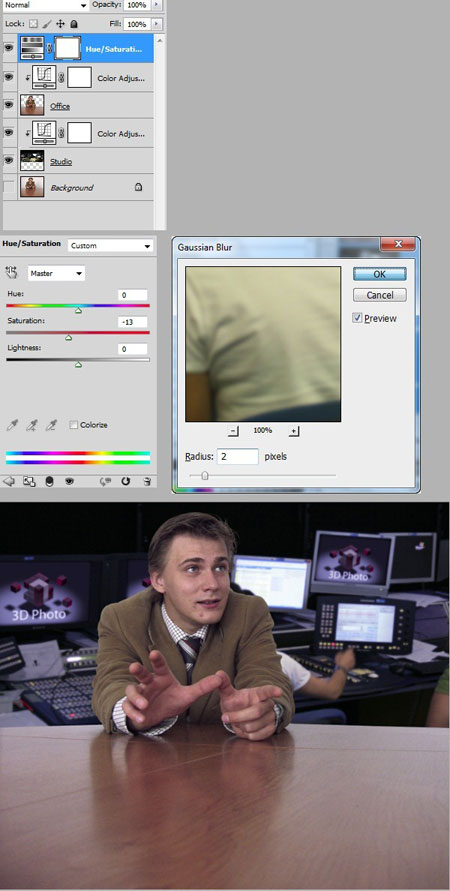The height and width of the screenshot is (891, 450).
Task: Reset adjustment to defaults icon
Action: pyautogui.click(x=126, y=481)
